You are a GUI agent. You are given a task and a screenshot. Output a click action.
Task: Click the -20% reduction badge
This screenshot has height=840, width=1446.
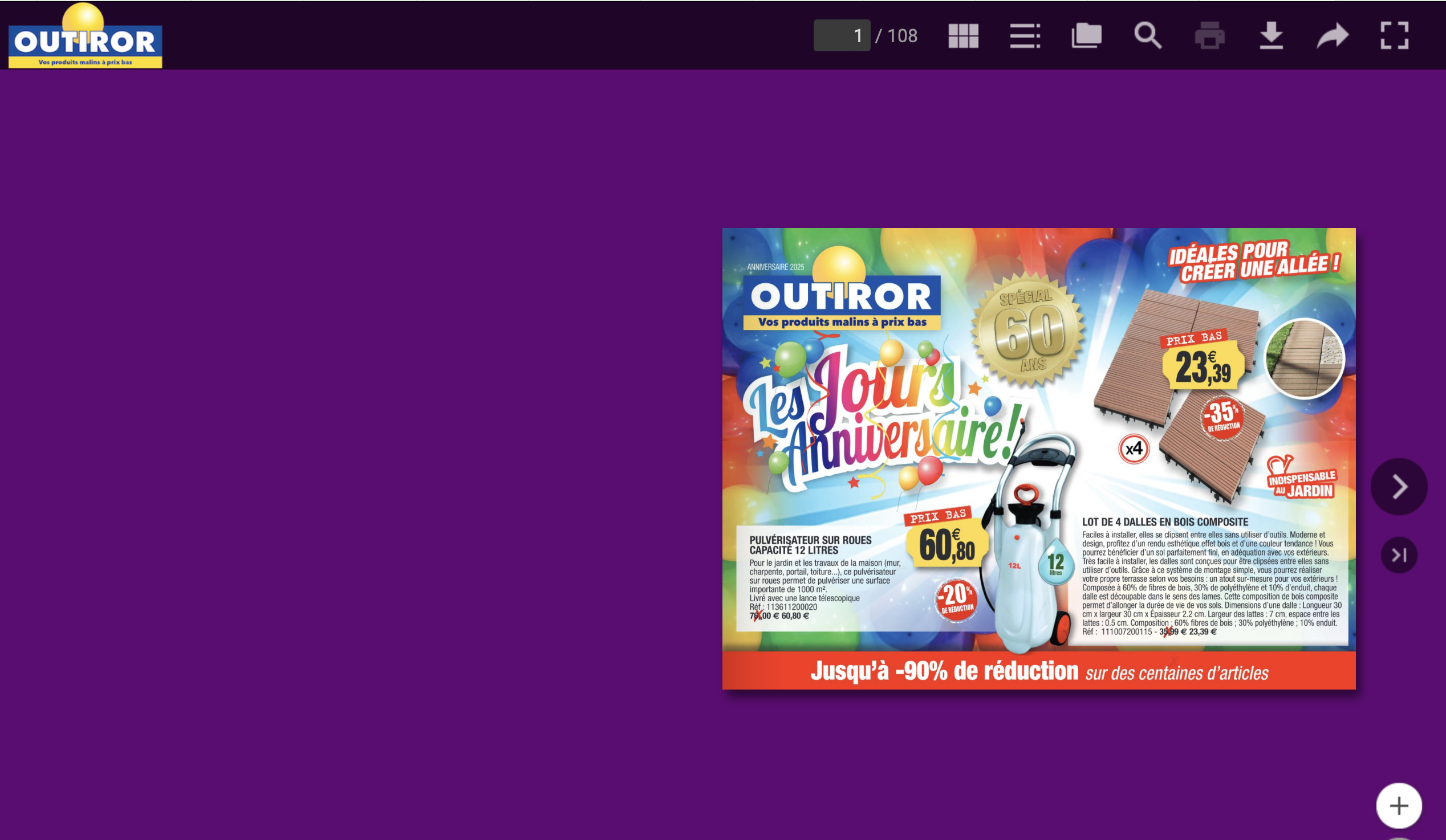956,600
